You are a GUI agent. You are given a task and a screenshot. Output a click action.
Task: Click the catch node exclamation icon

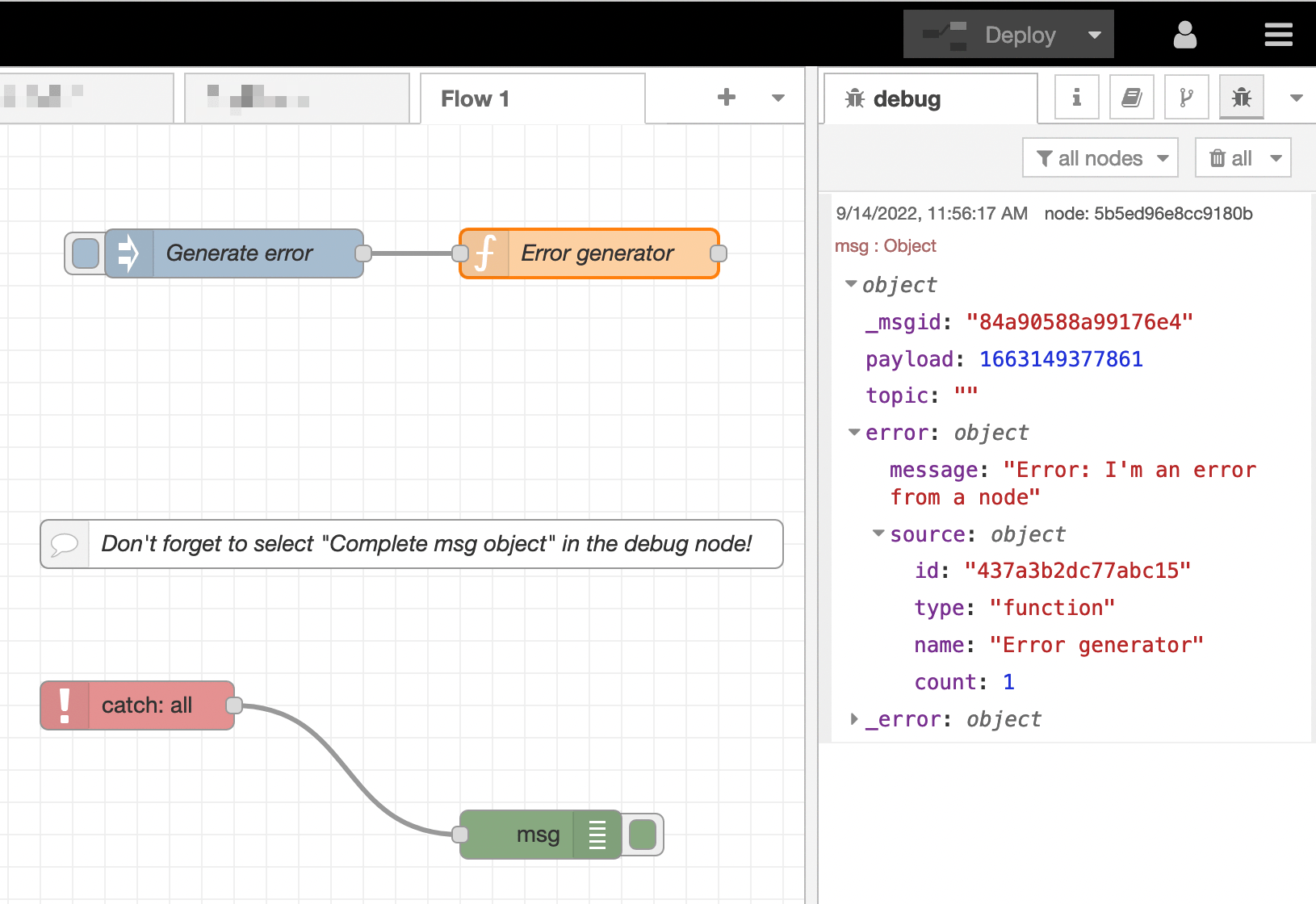pyautogui.click(x=65, y=705)
